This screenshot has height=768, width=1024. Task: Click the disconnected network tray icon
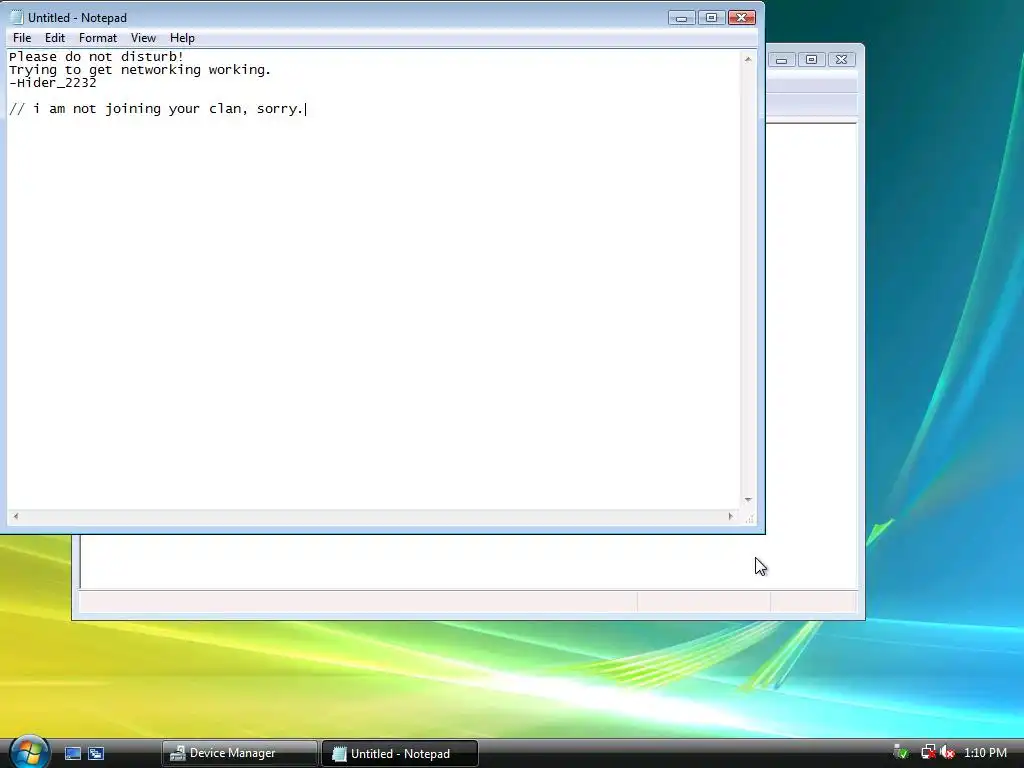coord(928,752)
